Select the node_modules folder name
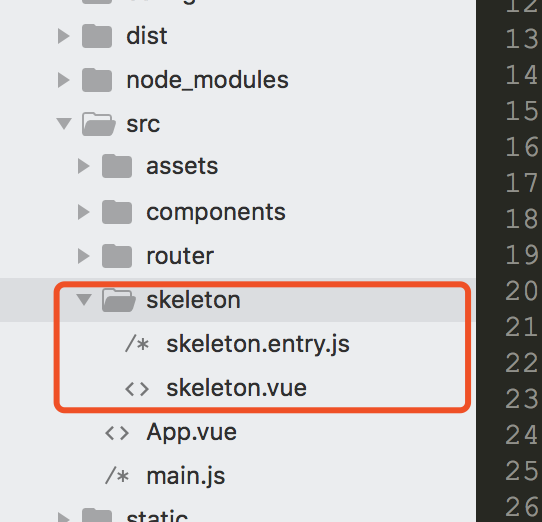This screenshot has width=542, height=522. 207,81
